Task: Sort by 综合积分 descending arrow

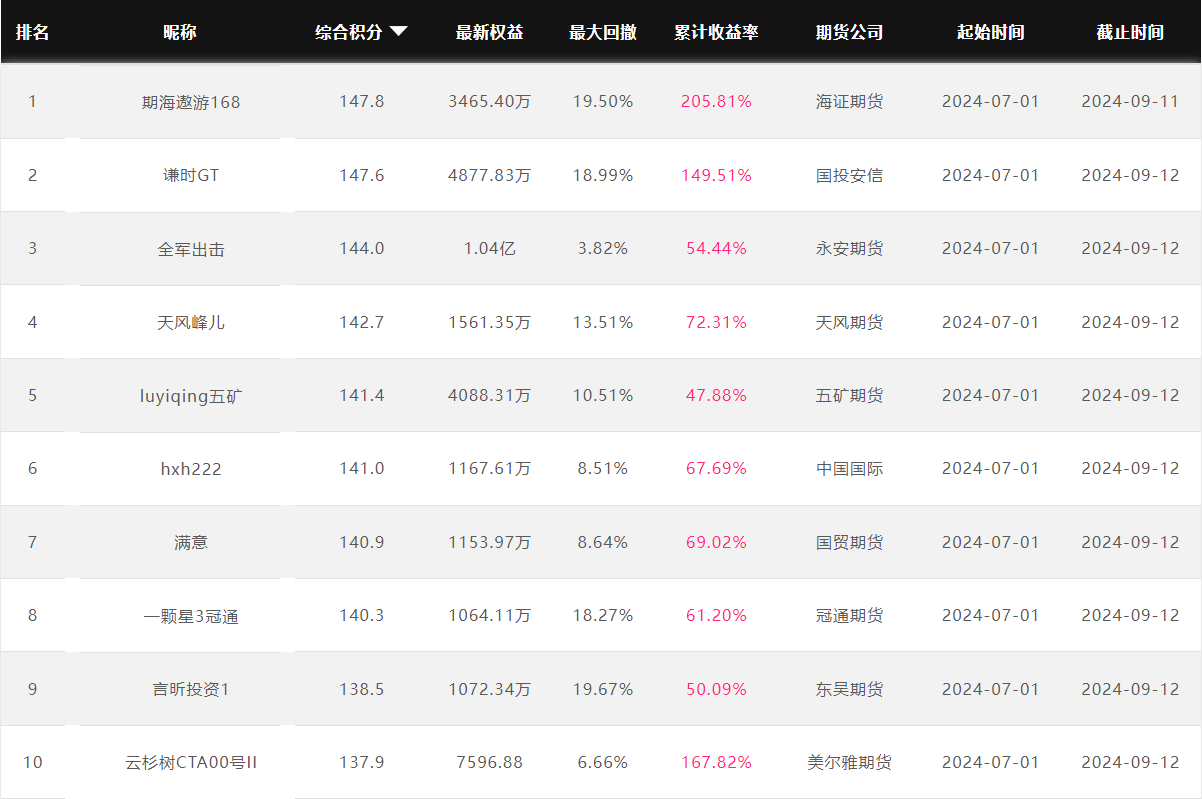Action: (x=399, y=32)
